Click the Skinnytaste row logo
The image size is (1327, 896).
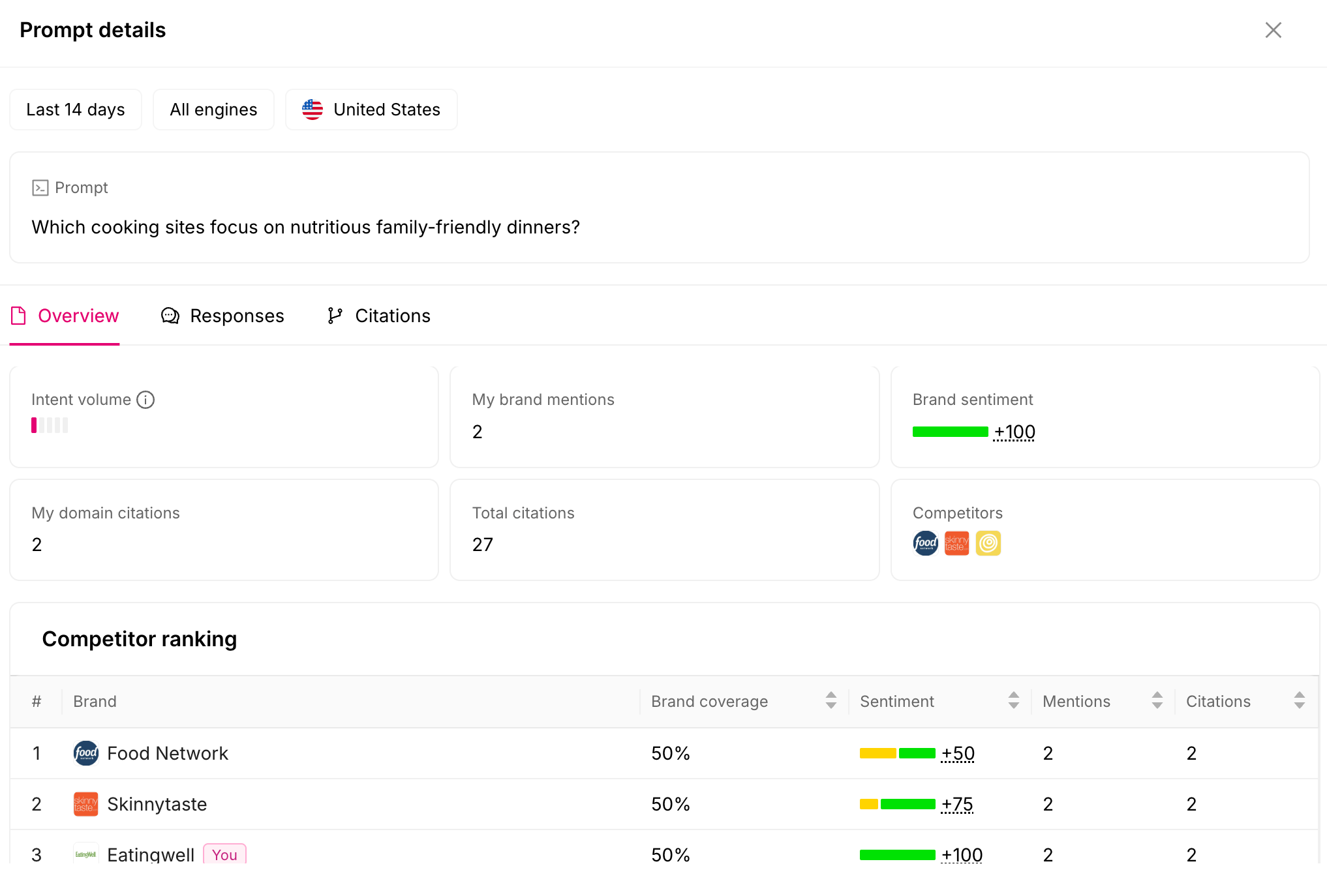tap(86, 804)
